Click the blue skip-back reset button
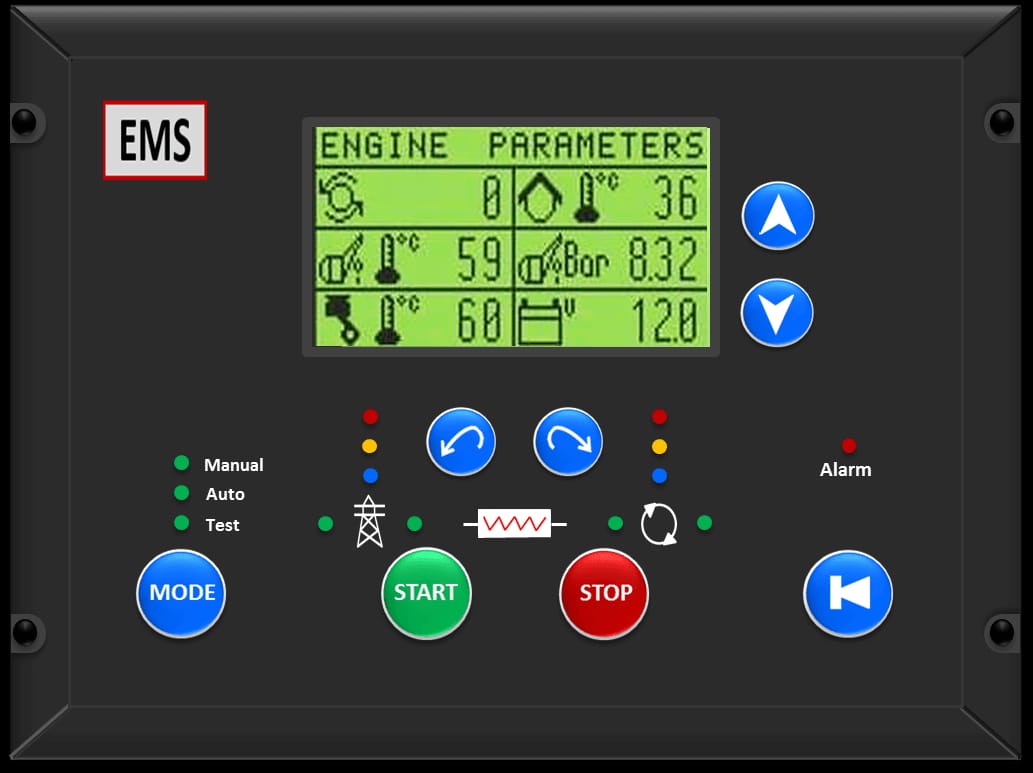 [848, 593]
